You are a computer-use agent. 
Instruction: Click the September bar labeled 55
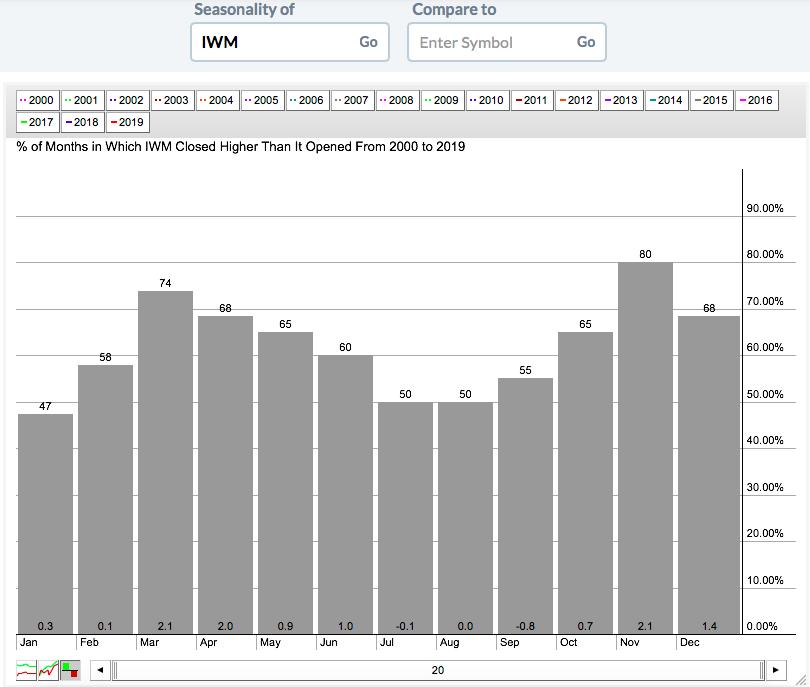click(525, 506)
